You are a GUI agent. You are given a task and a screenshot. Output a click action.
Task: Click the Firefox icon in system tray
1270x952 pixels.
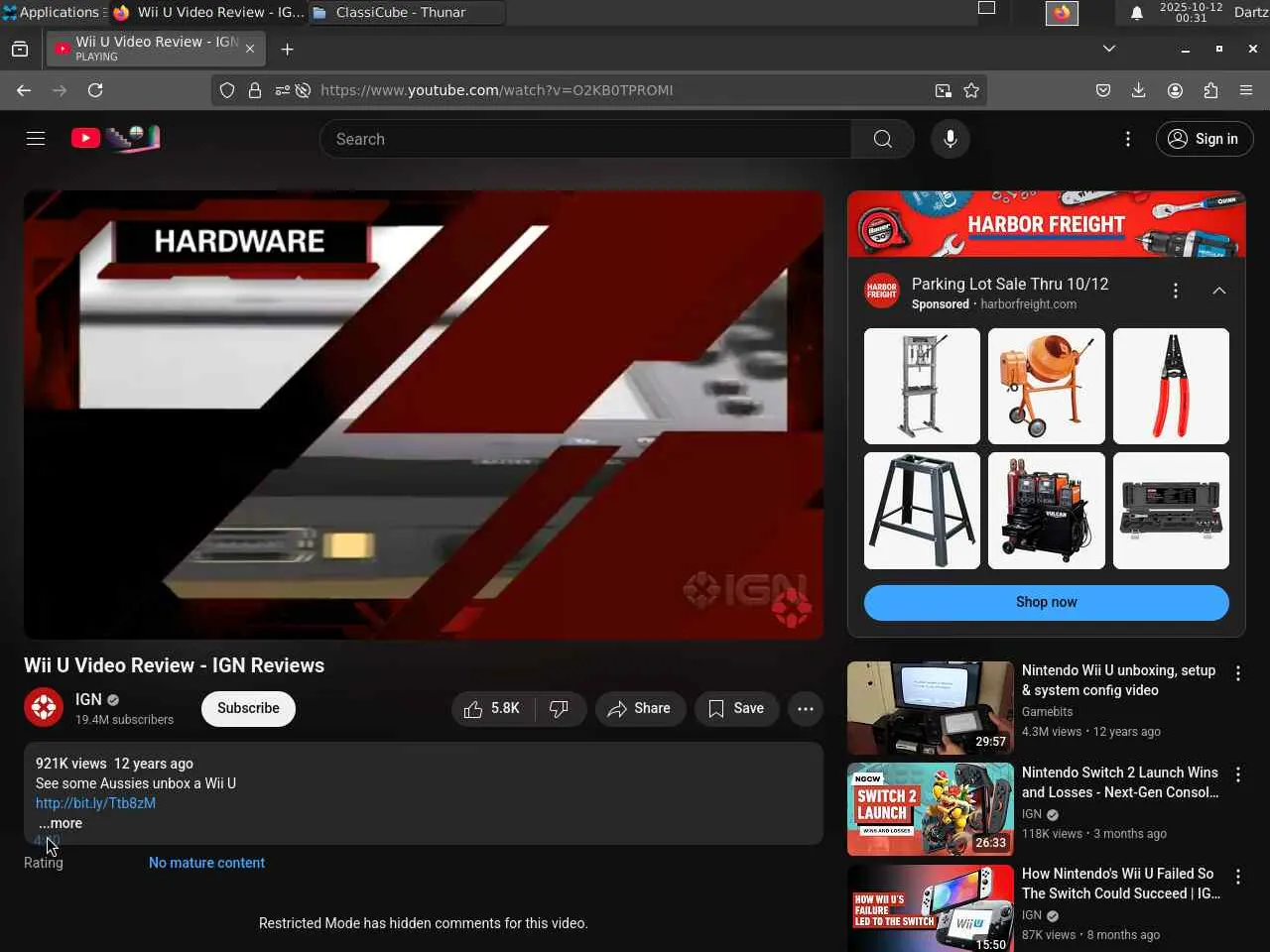(x=1062, y=12)
